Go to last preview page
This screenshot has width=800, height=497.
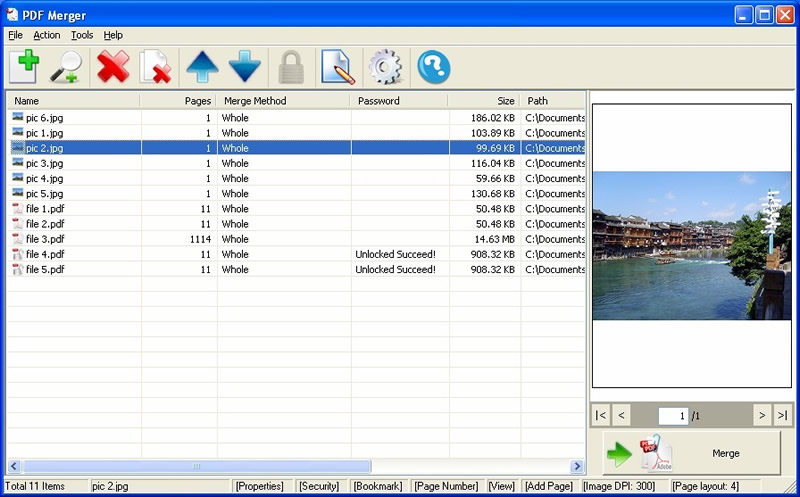(x=782, y=415)
